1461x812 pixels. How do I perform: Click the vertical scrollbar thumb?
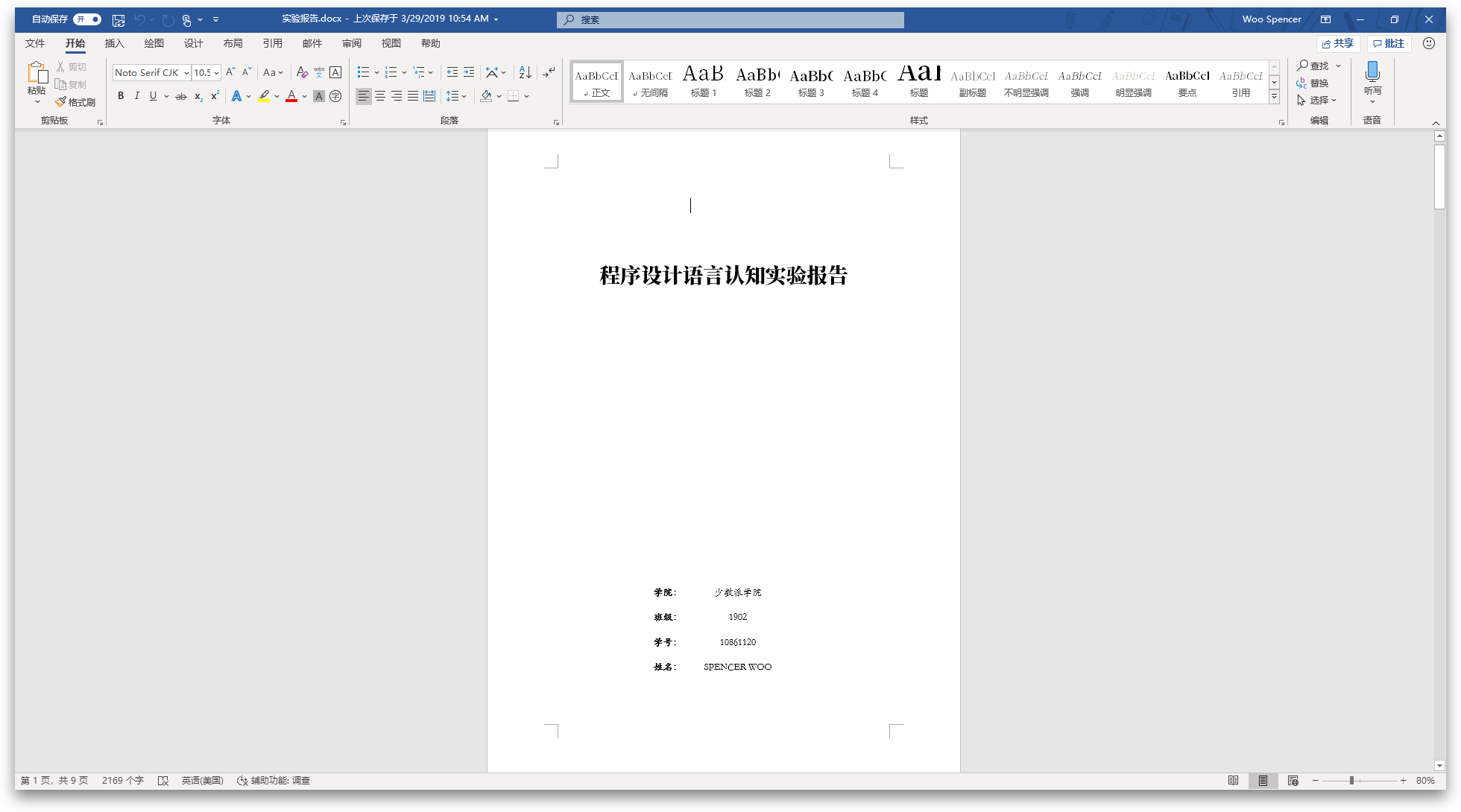pyautogui.click(x=1439, y=176)
